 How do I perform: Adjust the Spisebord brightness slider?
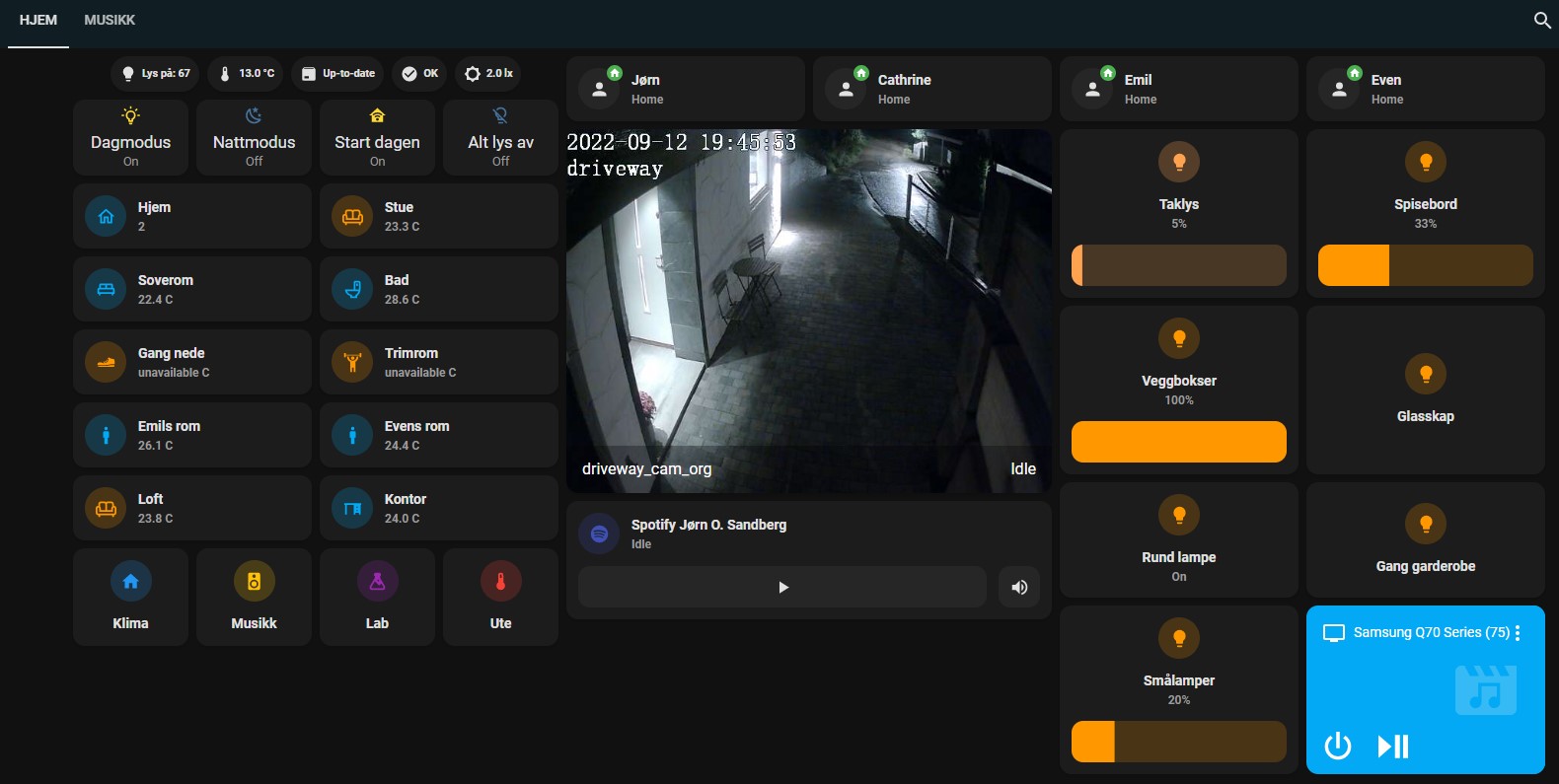pos(1426,265)
